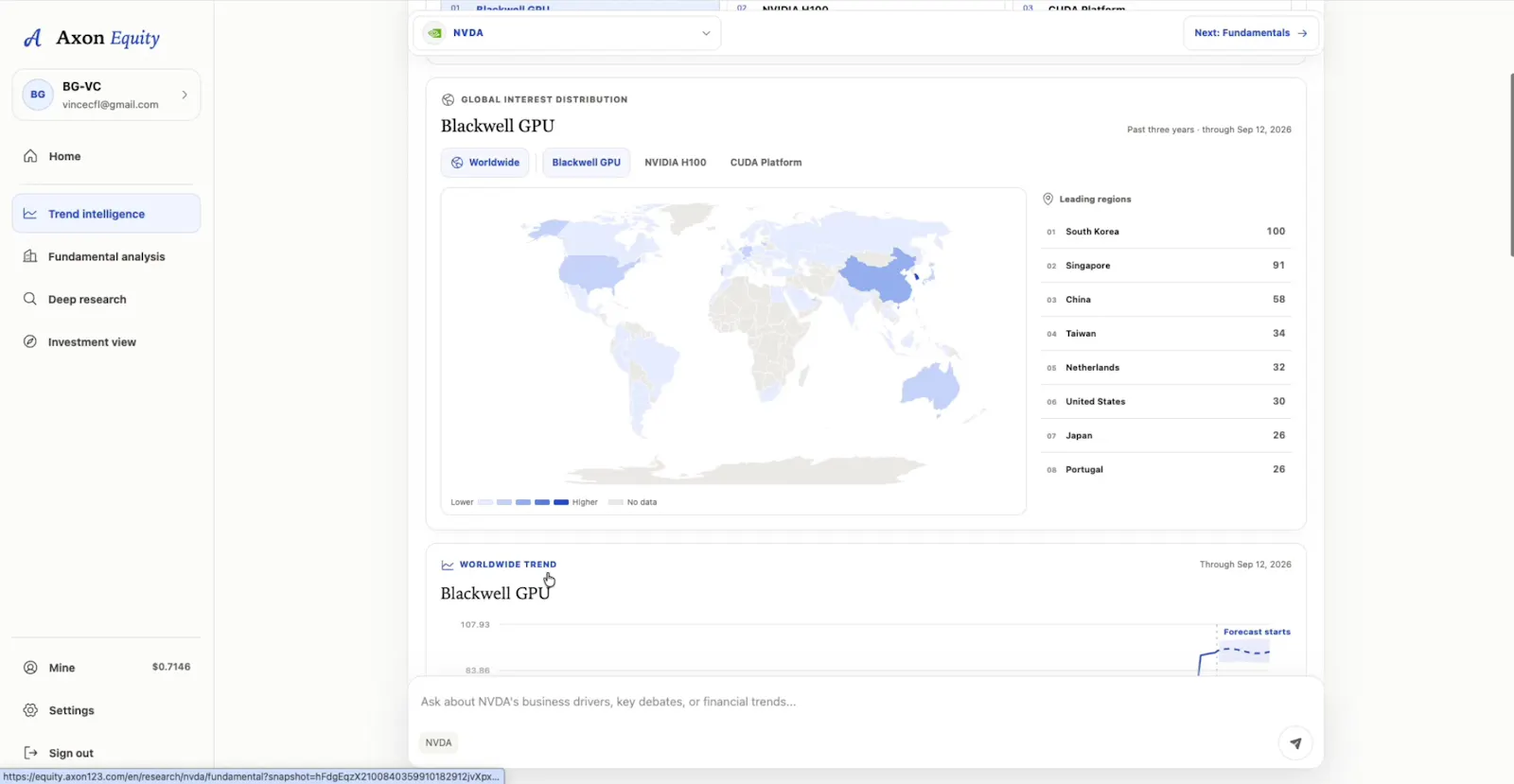This screenshot has height=784, width=1514.
Task: Click the Fundamental analysis building icon
Action: (x=30, y=256)
